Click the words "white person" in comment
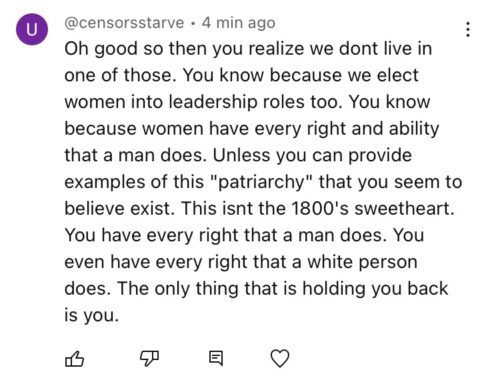The width and height of the screenshot is (500, 388). point(362,262)
